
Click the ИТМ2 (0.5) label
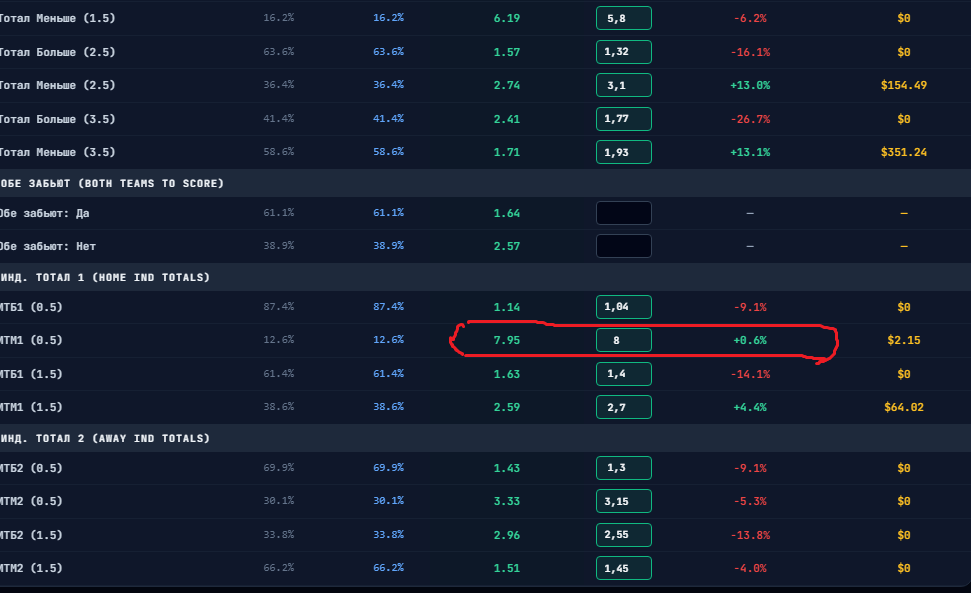(x=31, y=501)
